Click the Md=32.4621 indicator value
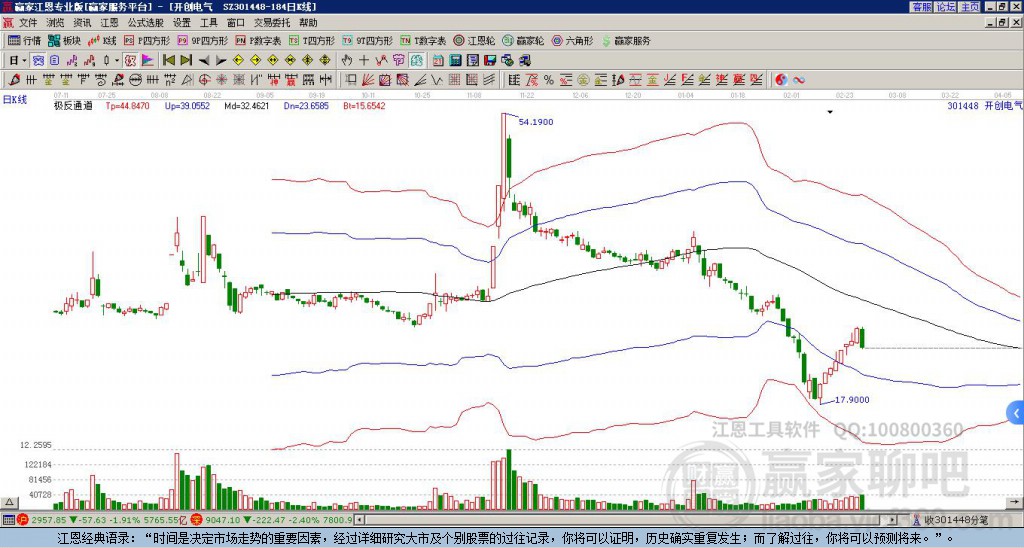The height and width of the screenshot is (548, 1024). (x=246, y=105)
